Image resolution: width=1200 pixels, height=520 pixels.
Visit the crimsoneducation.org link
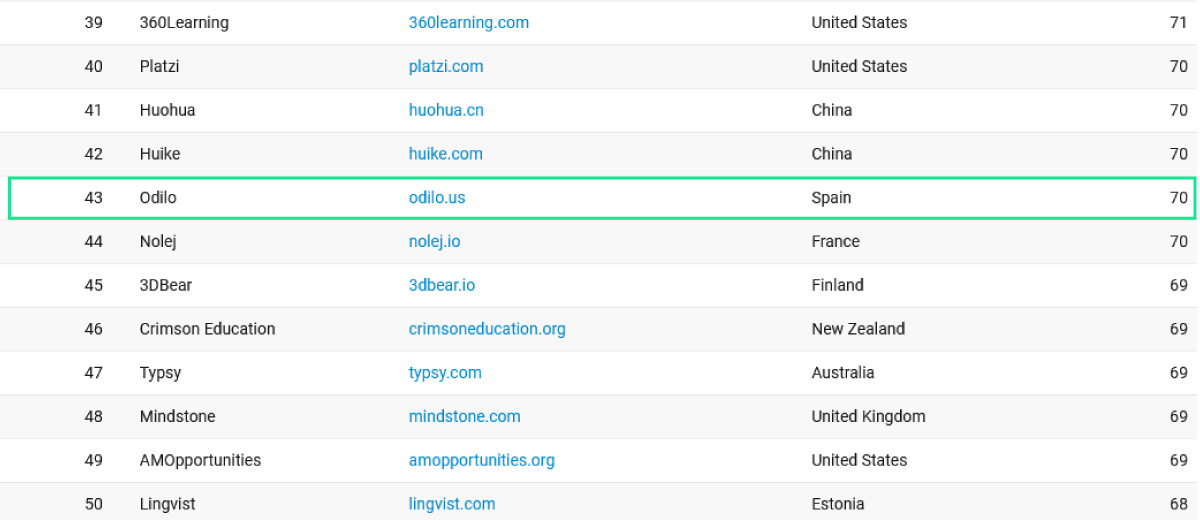click(486, 329)
